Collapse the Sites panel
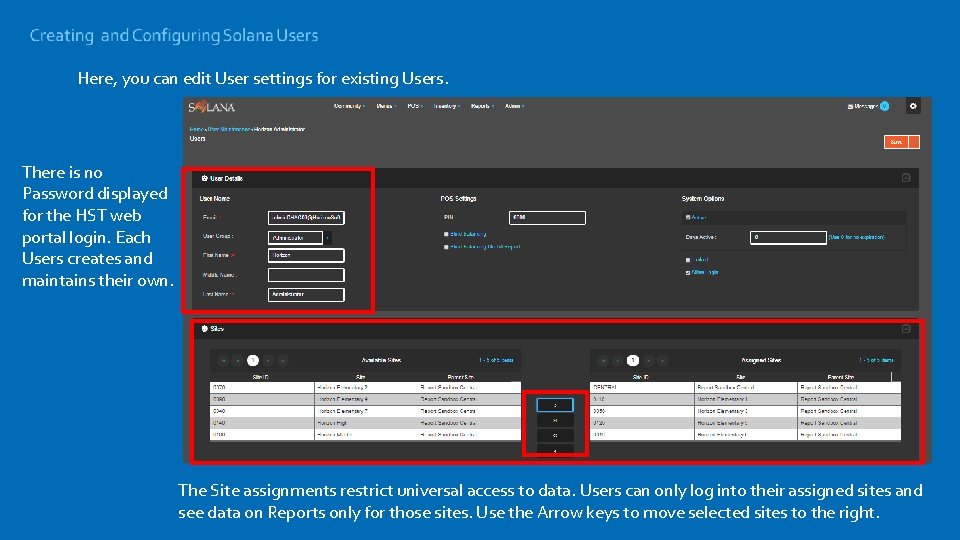960x540 pixels. coord(906,329)
